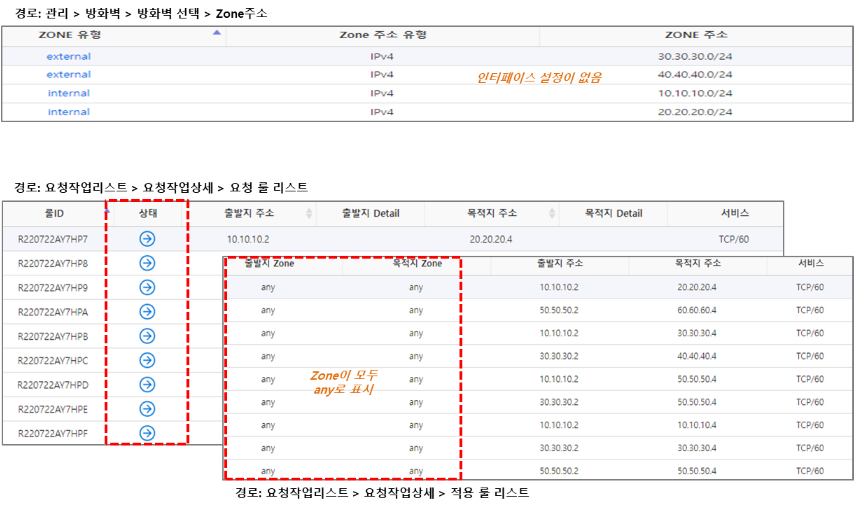Screen dimensions: 855x509
Task: Open internal zone link for 20.20.20.0/24
Action: point(69,111)
